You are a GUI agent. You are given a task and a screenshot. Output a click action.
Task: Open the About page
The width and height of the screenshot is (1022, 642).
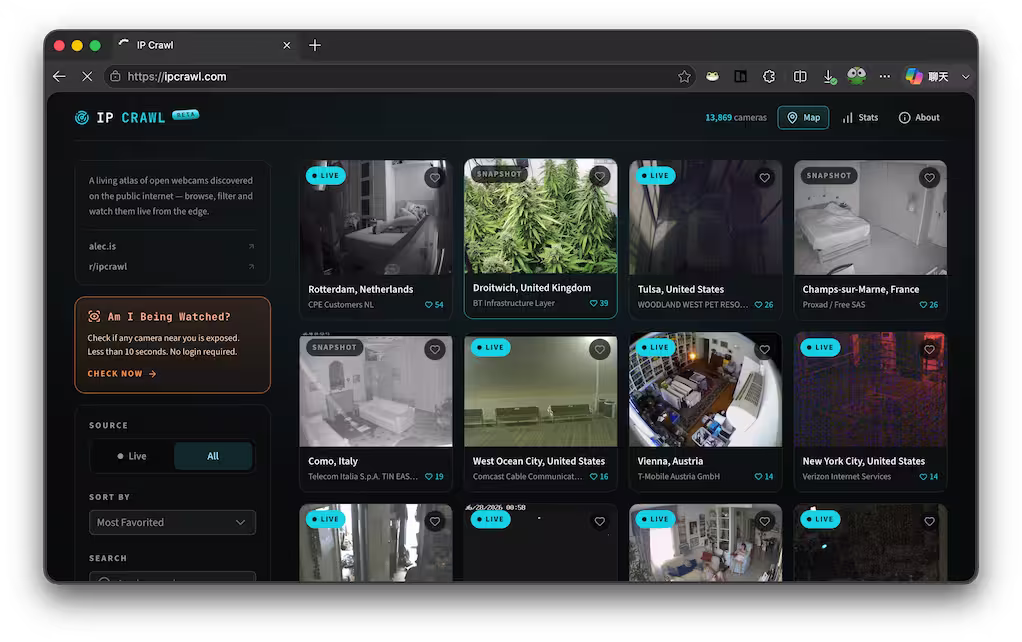(x=919, y=117)
